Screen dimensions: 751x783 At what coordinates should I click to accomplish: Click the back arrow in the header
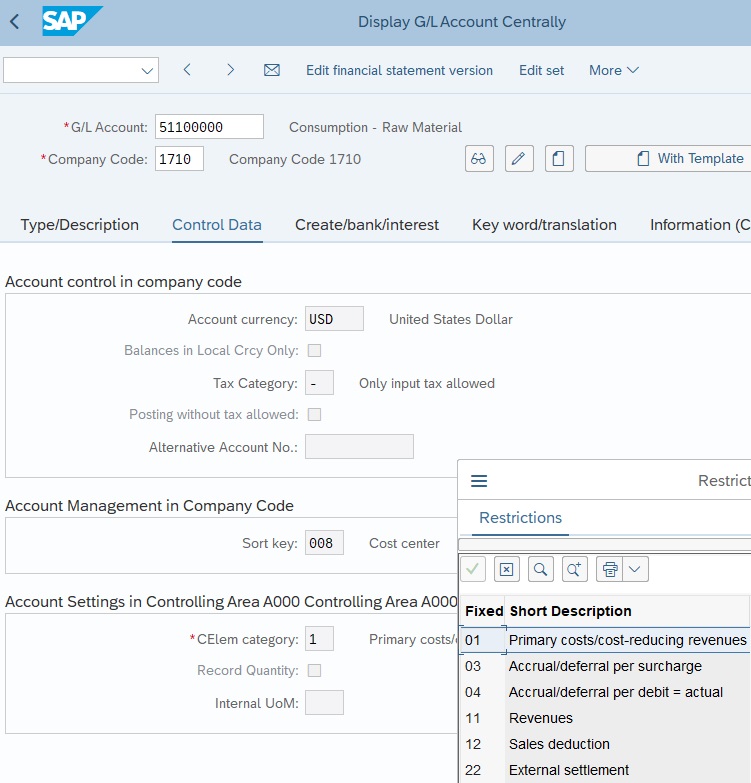[x=14, y=21]
